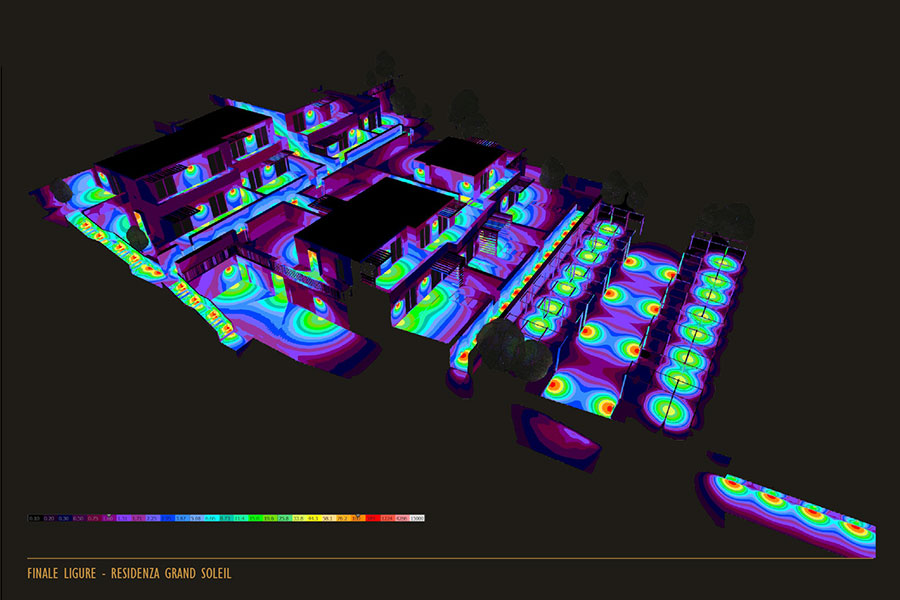Pick the 0.75 purple swatch in the legend
The width and height of the screenshot is (900, 600).
(x=93, y=518)
